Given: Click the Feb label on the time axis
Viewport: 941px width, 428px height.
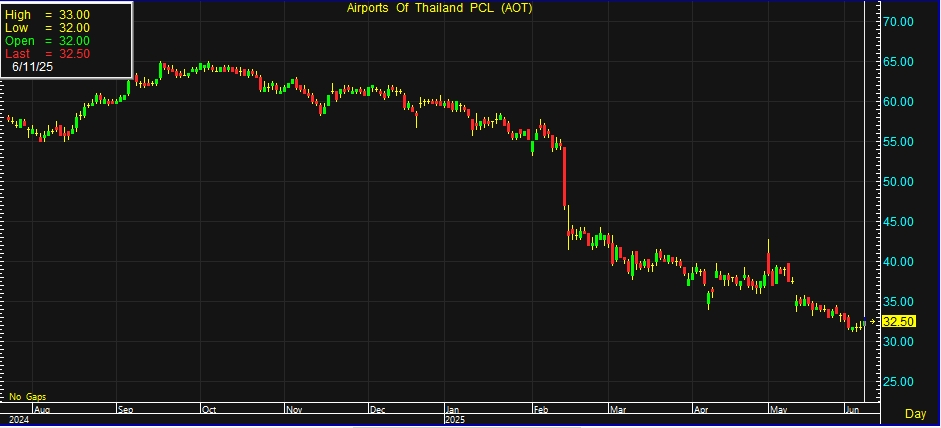Looking at the screenshot, I should point(541,410).
